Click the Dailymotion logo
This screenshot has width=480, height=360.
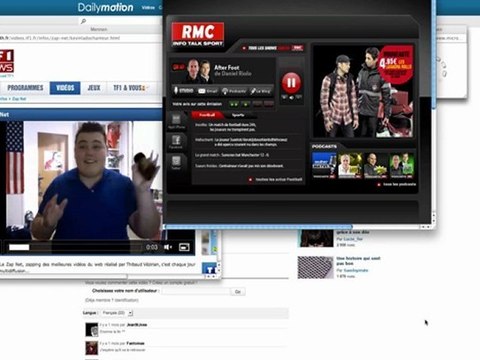(105, 7)
